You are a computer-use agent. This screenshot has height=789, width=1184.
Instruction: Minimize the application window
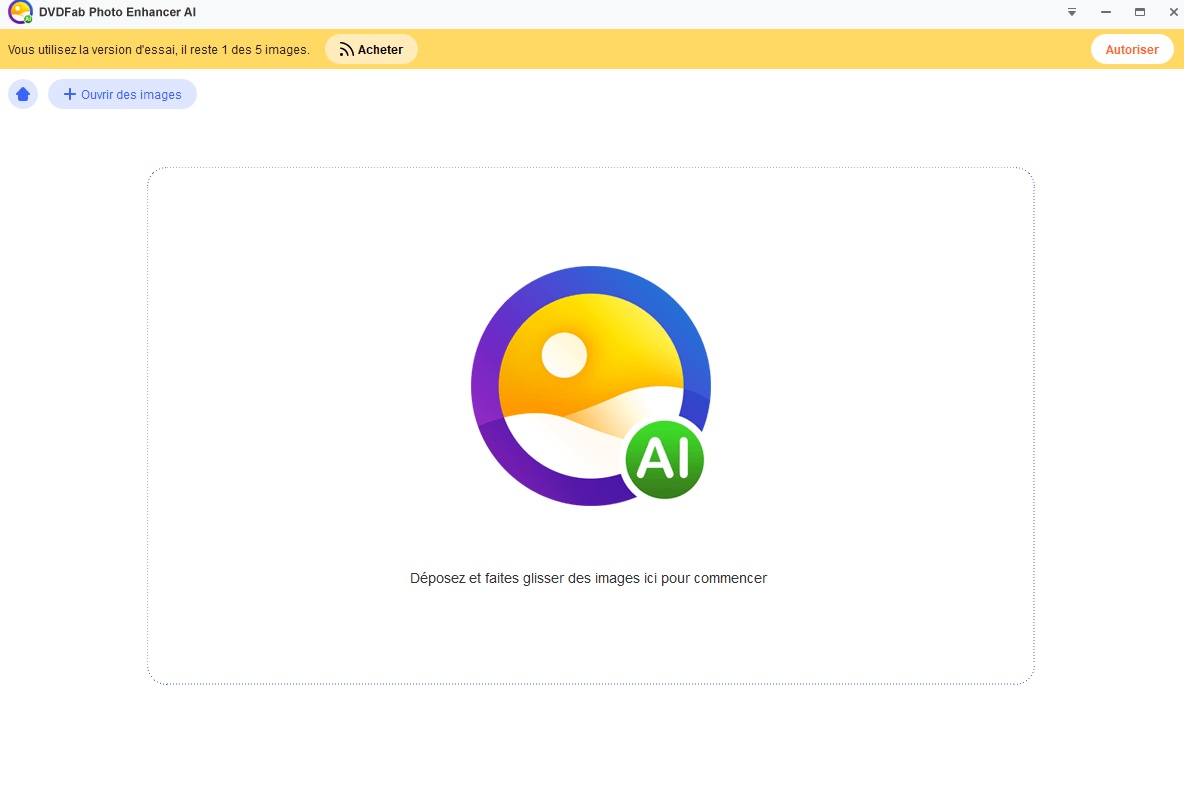click(x=1105, y=12)
